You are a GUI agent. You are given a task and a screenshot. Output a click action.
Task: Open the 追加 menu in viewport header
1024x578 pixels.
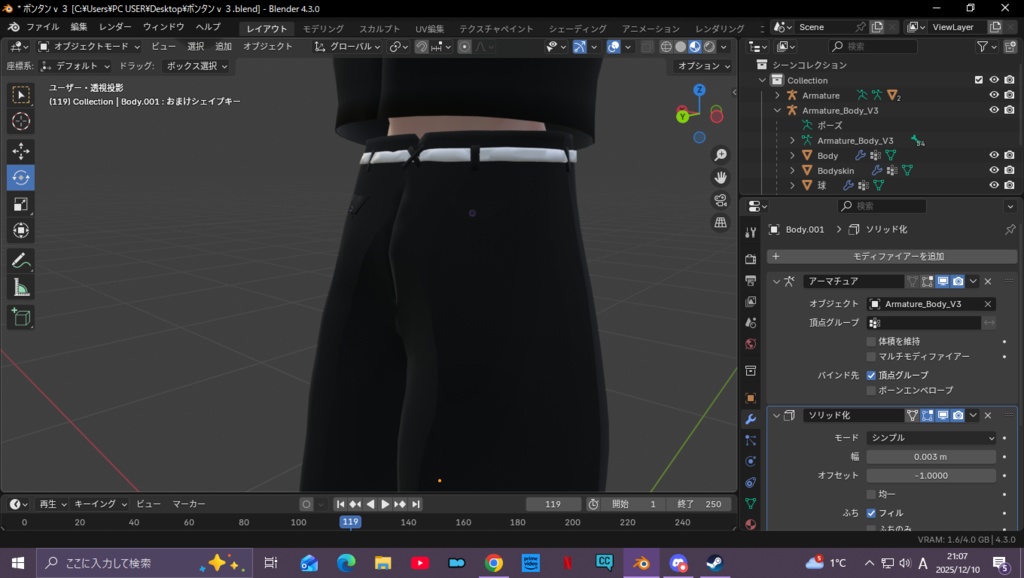click(223, 46)
